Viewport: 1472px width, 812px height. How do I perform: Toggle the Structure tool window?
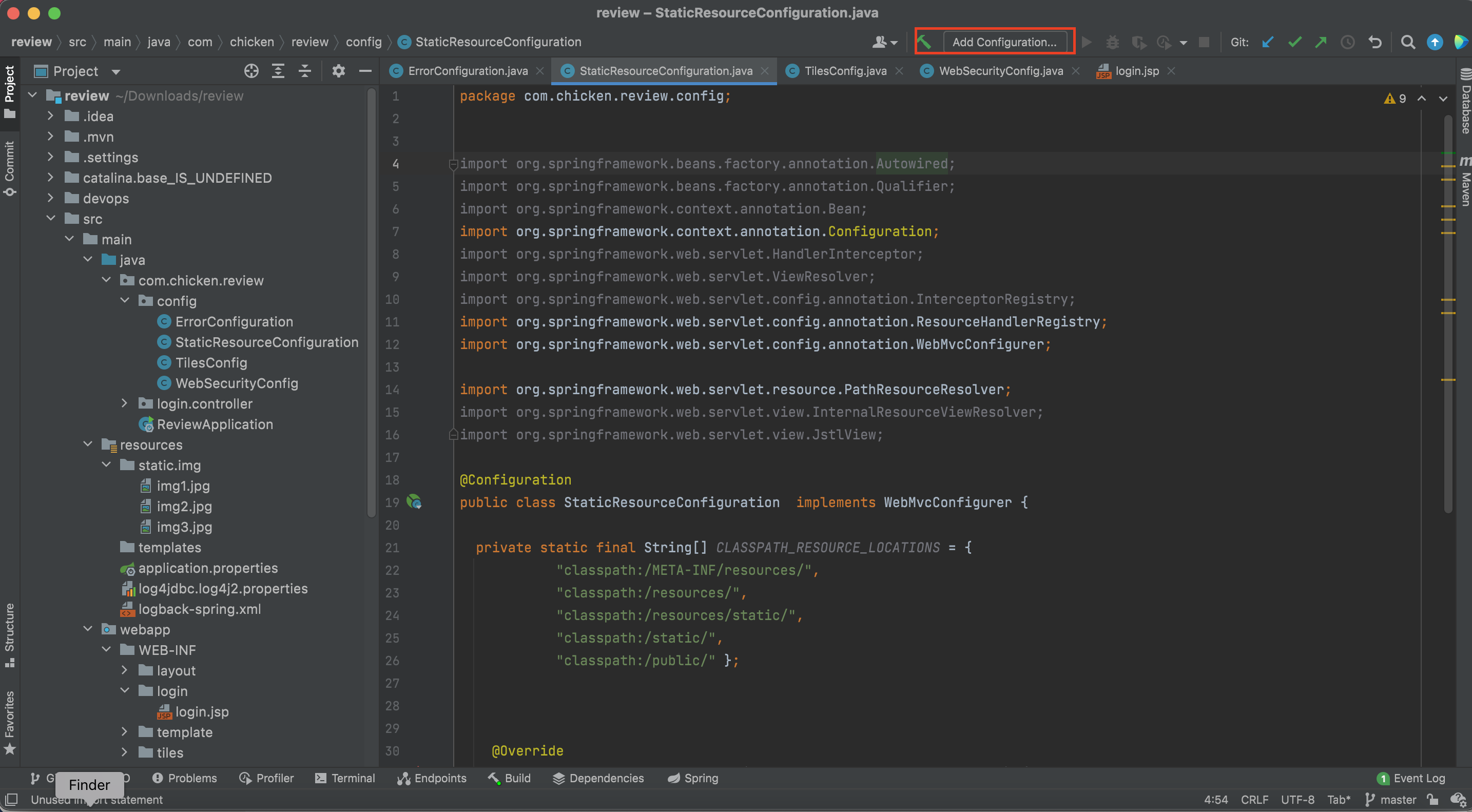(x=10, y=634)
